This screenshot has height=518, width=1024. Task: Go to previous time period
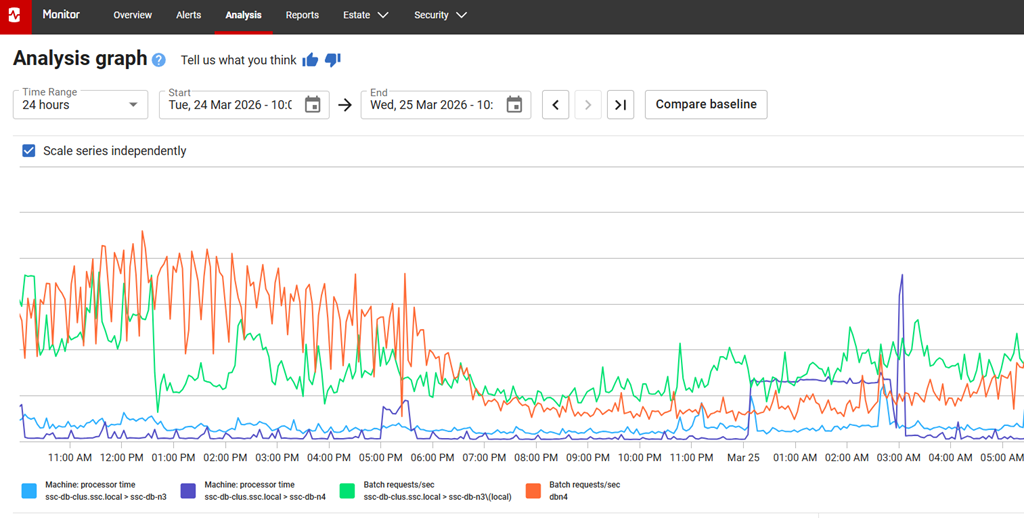tap(556, 105)
